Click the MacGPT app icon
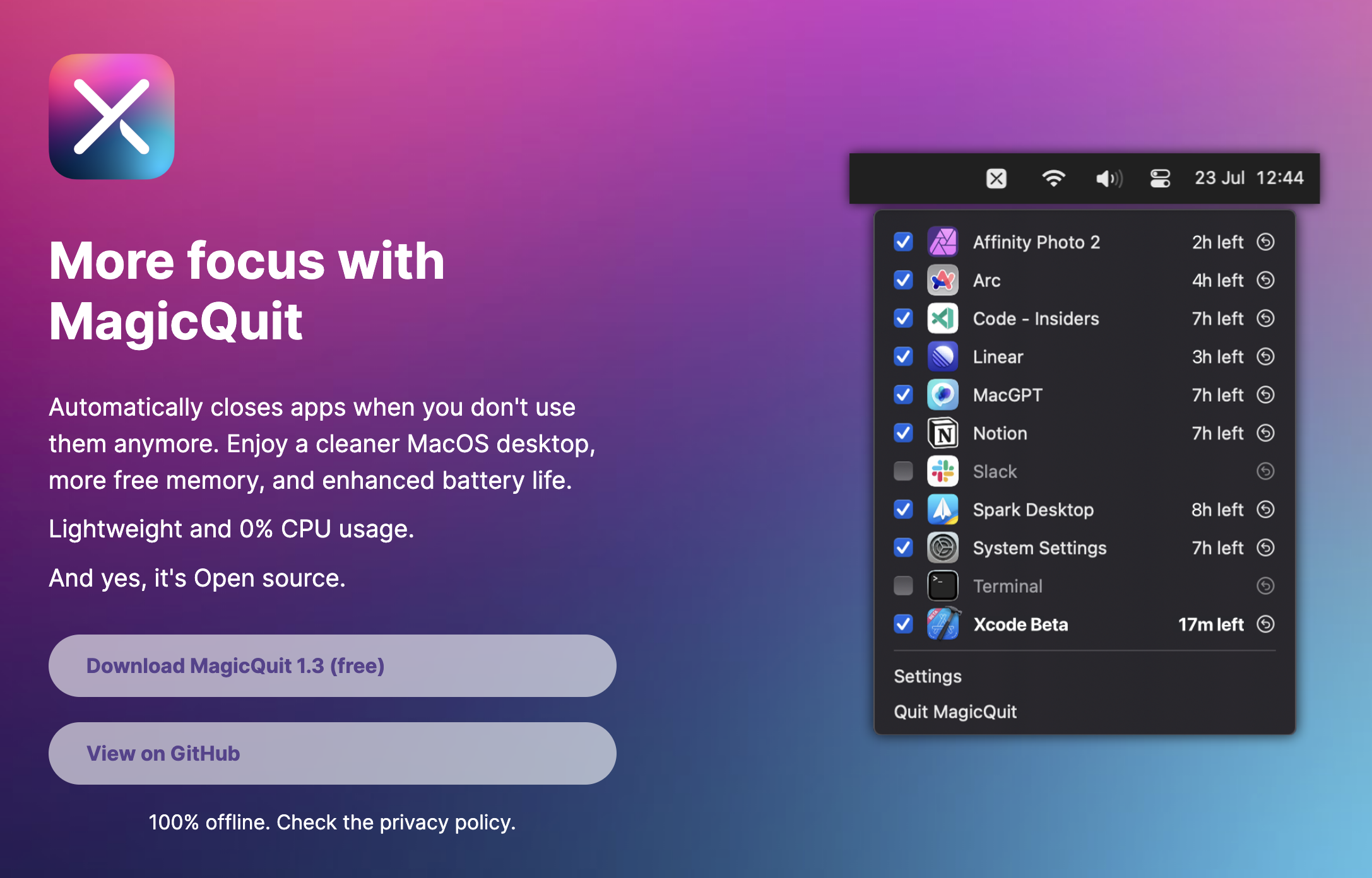The width and height of the screenshot is (1372, 878). 943,395
